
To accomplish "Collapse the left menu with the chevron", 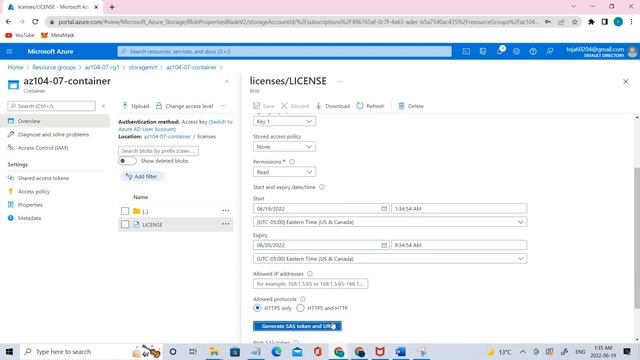I will coord(103,106).
